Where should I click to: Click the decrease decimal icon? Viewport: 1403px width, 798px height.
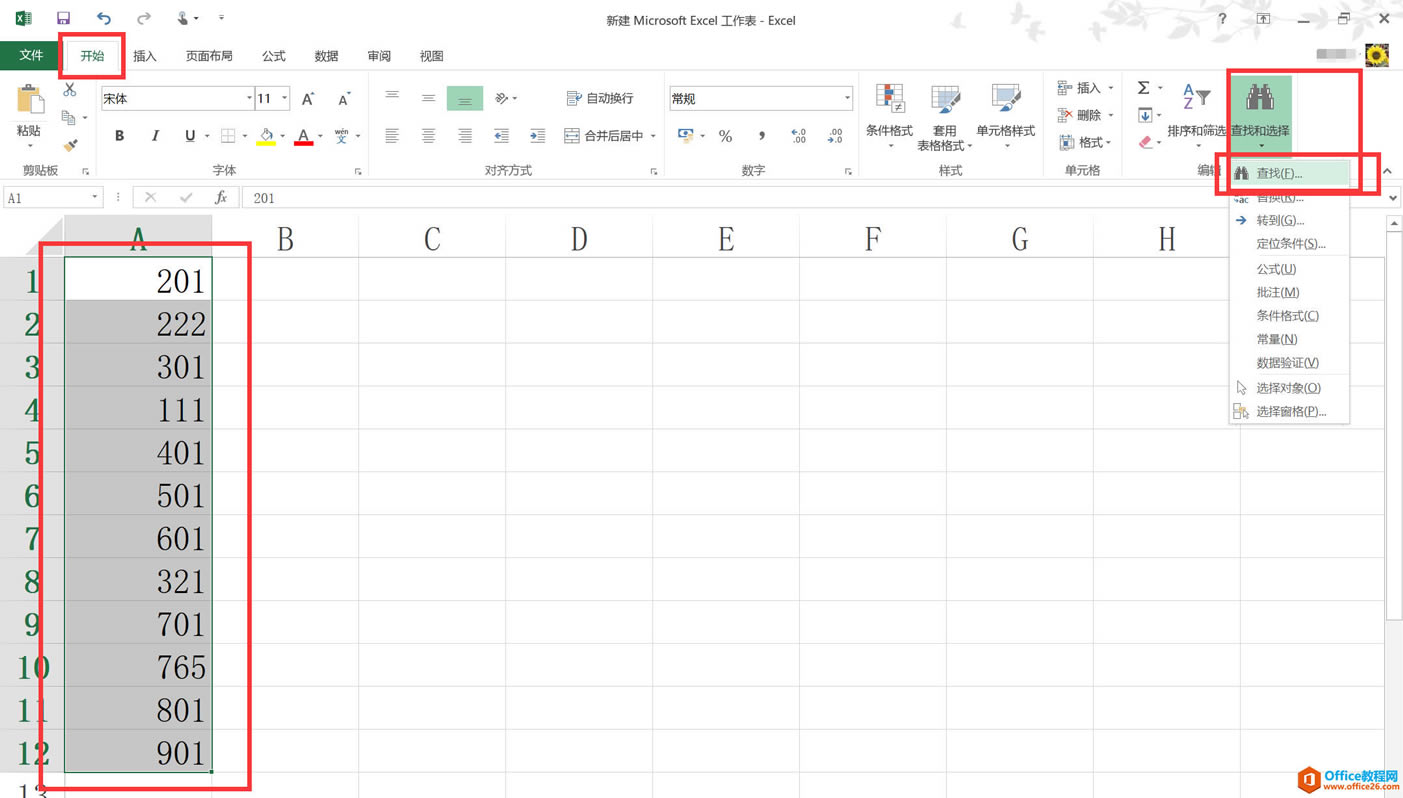coord(835,136)
